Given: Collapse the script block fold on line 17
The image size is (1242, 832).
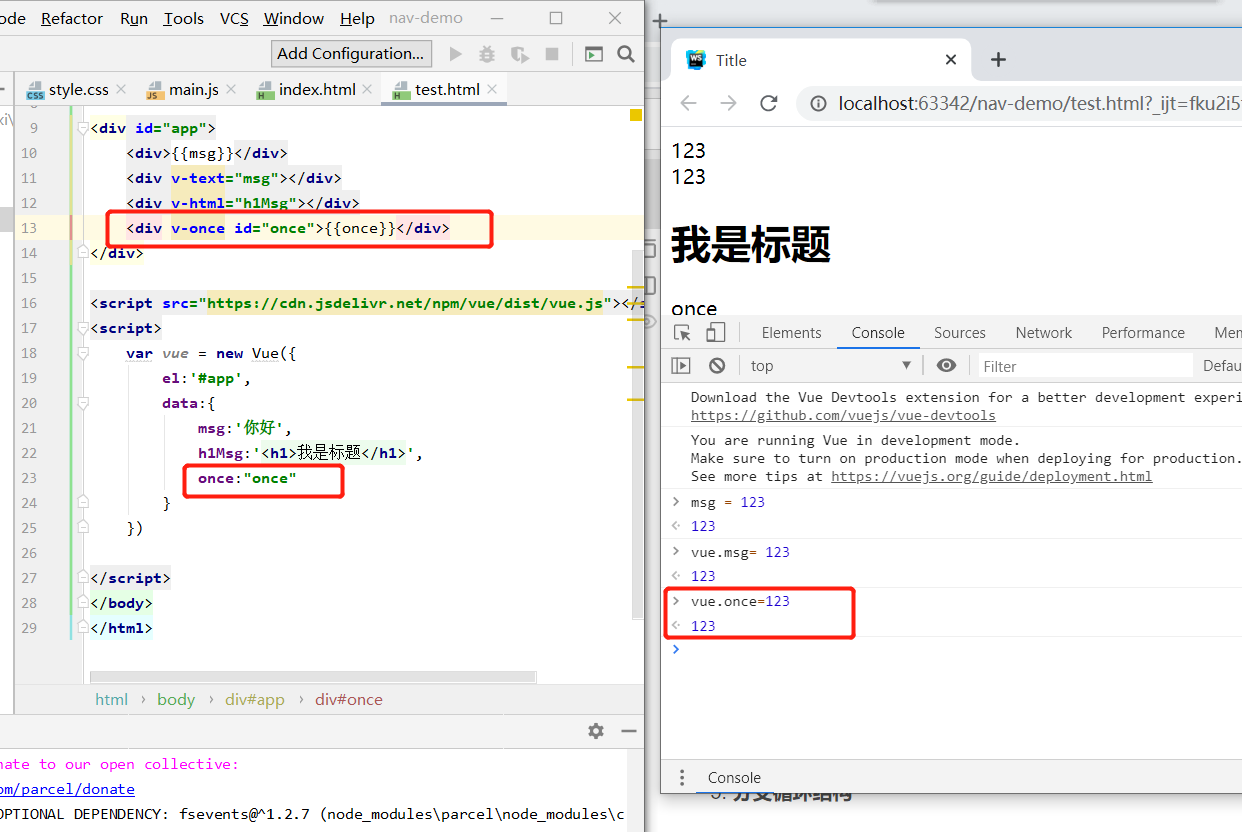Looking at the screenshot, I should 83,328.
